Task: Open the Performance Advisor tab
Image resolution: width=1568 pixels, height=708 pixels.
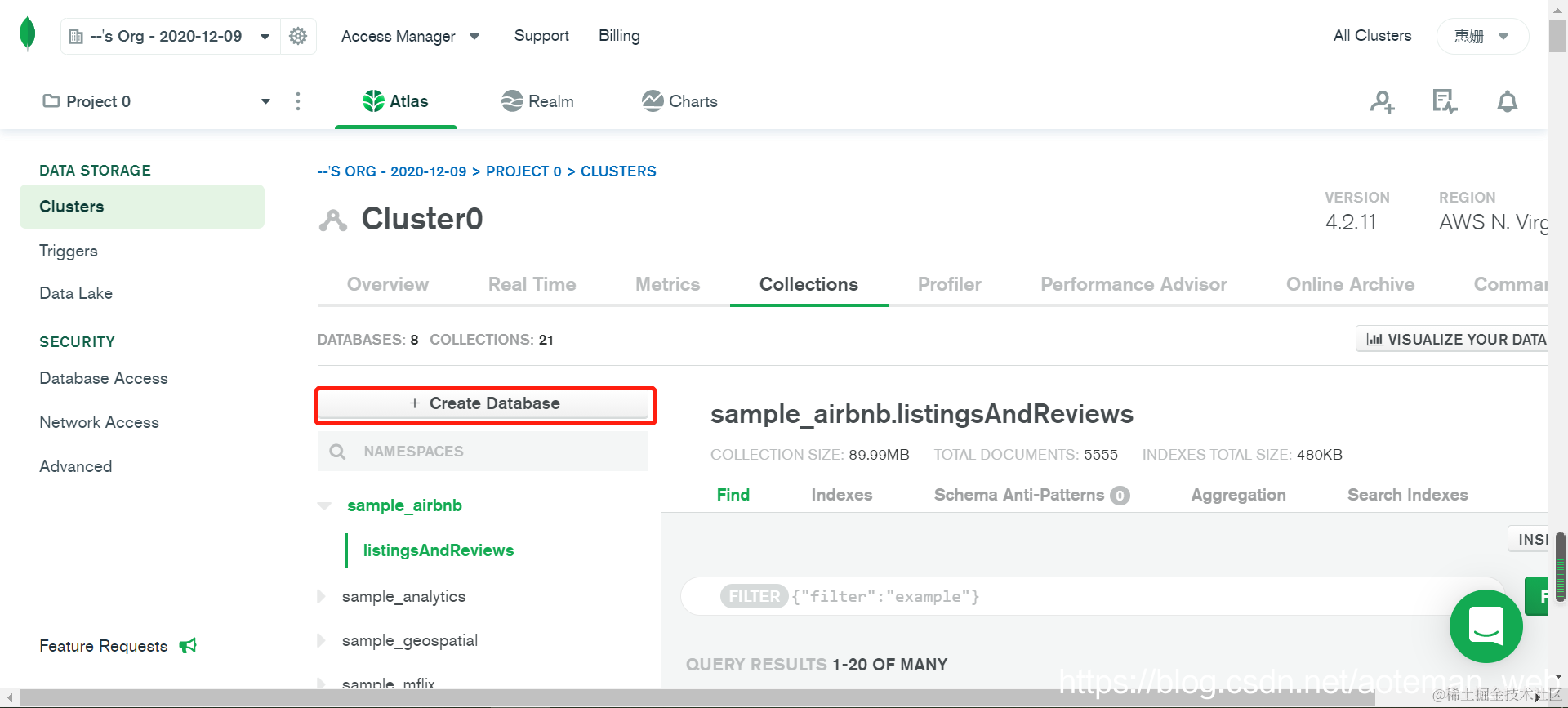Action: [x=1134, y=284]
